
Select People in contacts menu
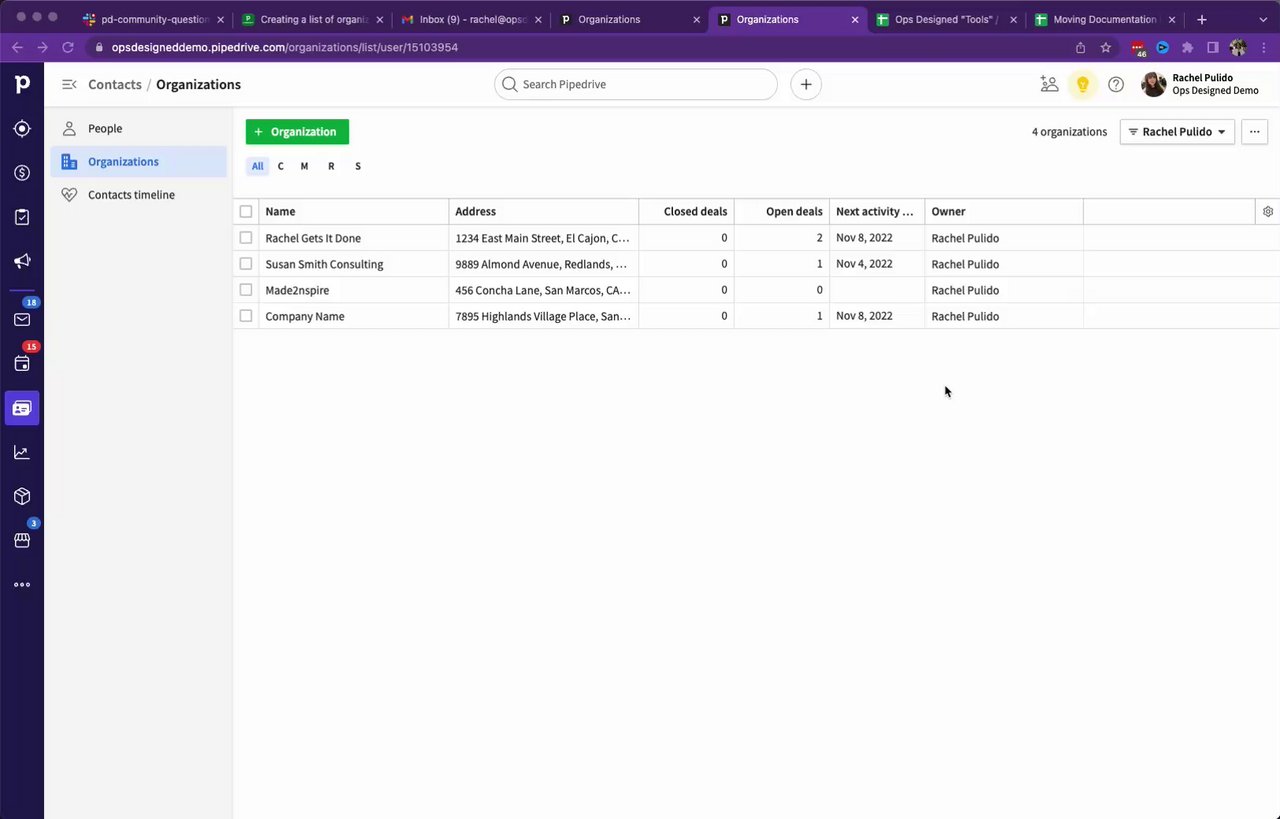tap(139, 129)
